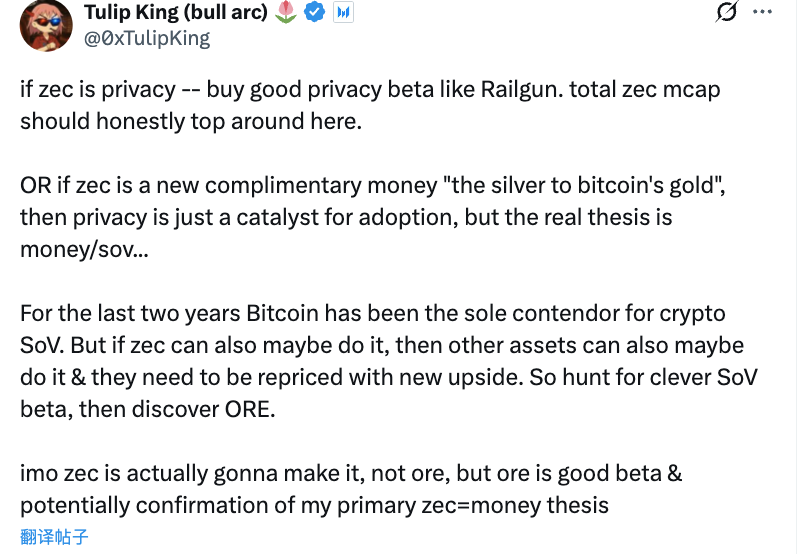Click the tulip emoji beside the name
This screenshot has width=798, height=554.
285,13
